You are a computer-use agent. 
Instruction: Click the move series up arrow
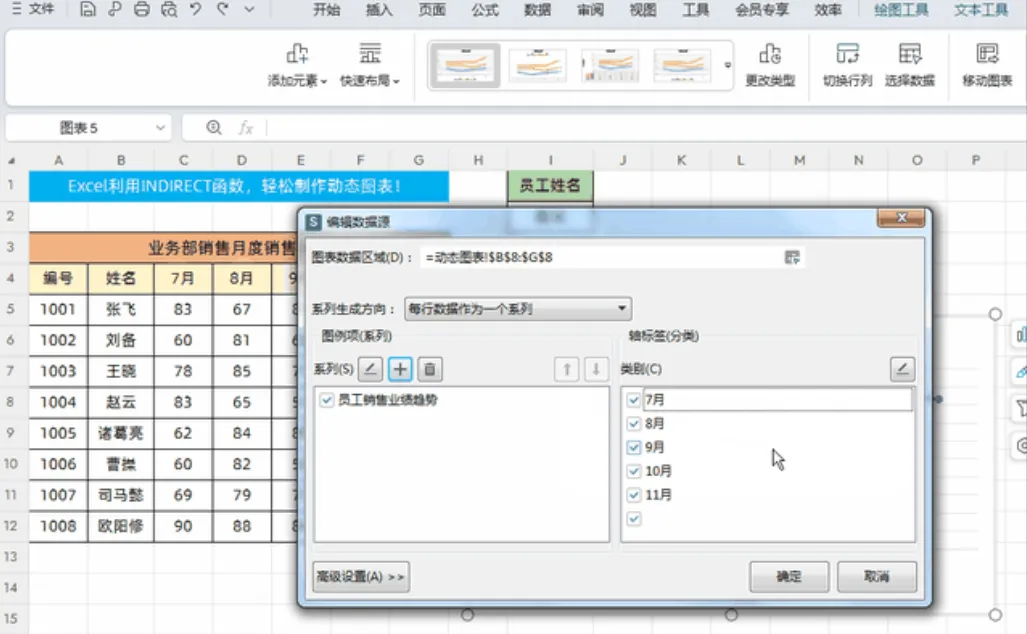[x=567, y=369]
